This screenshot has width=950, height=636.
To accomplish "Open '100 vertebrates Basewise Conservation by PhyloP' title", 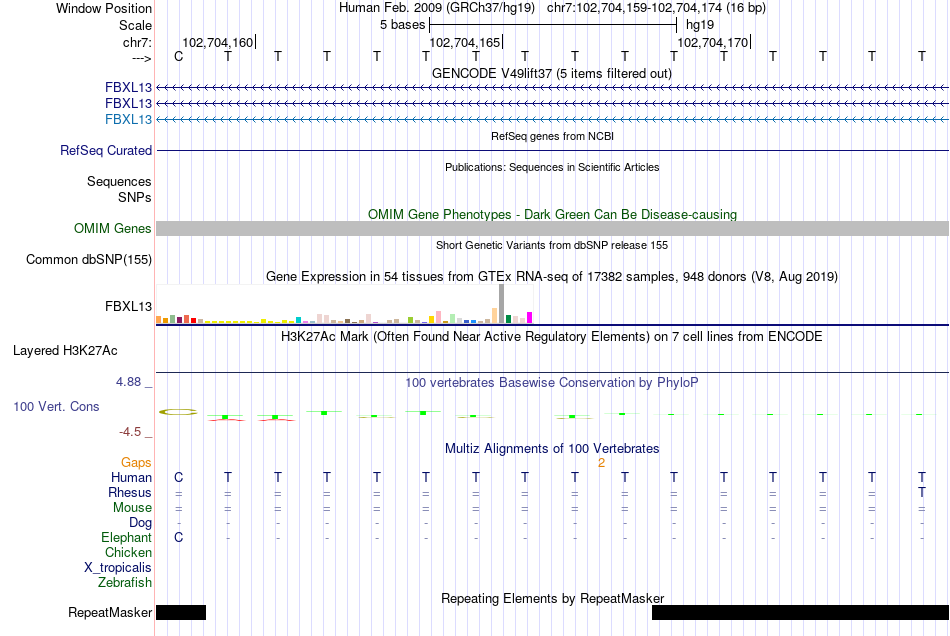I will (x=552, y=383).
